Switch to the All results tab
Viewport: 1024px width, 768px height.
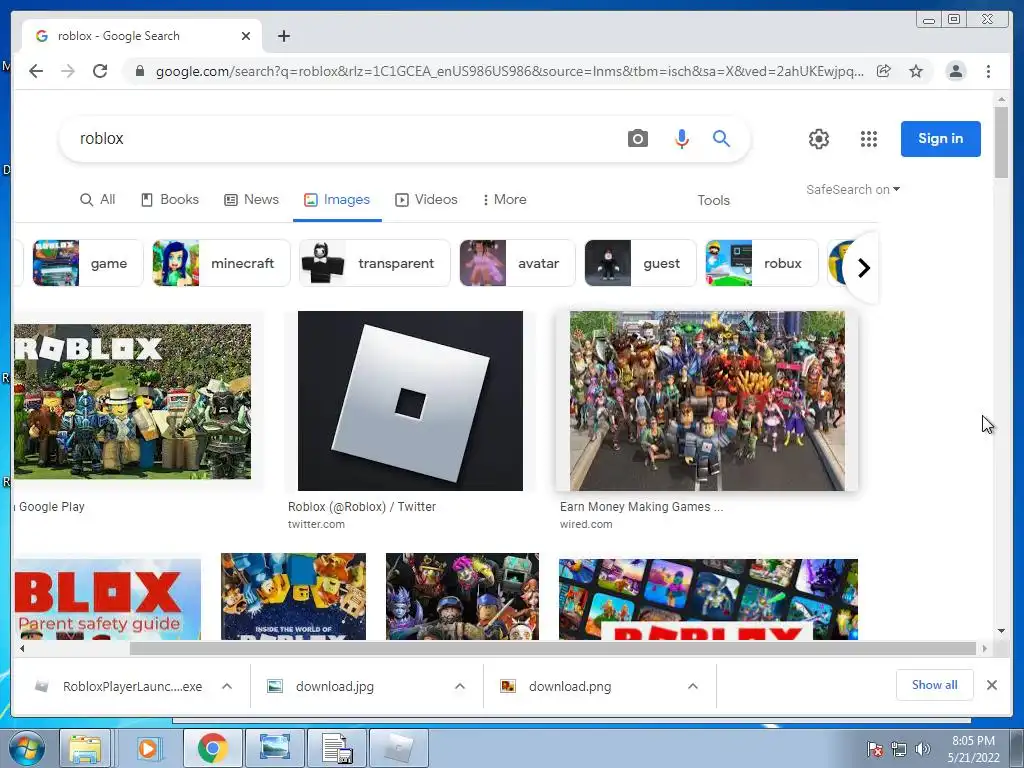(97, 200)
